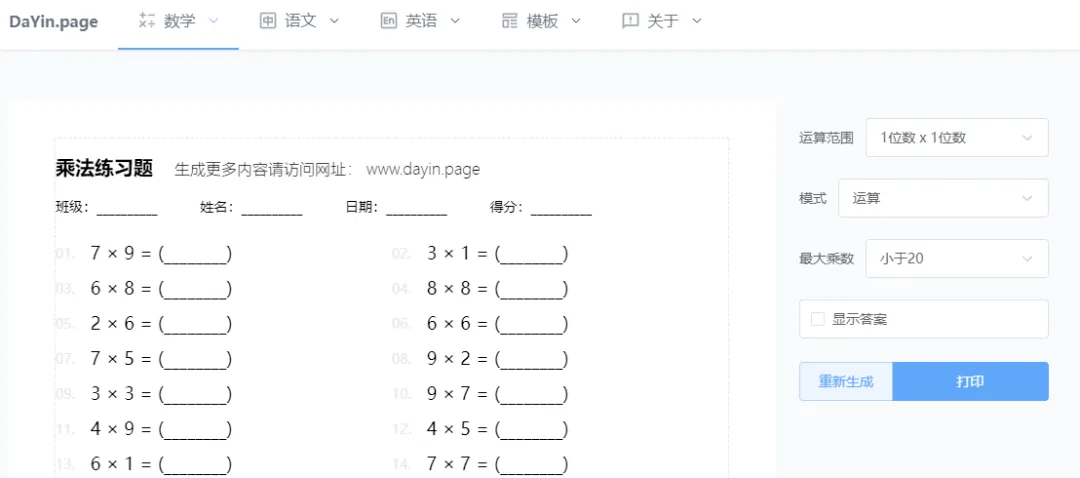Click problem 10: 9 × 7

[497, 394]
